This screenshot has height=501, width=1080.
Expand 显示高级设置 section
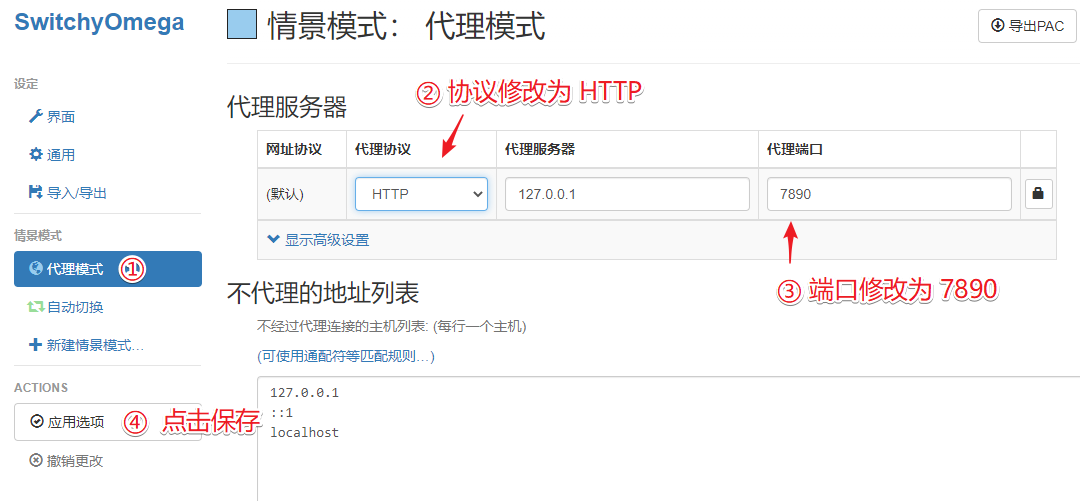[318, 240]
